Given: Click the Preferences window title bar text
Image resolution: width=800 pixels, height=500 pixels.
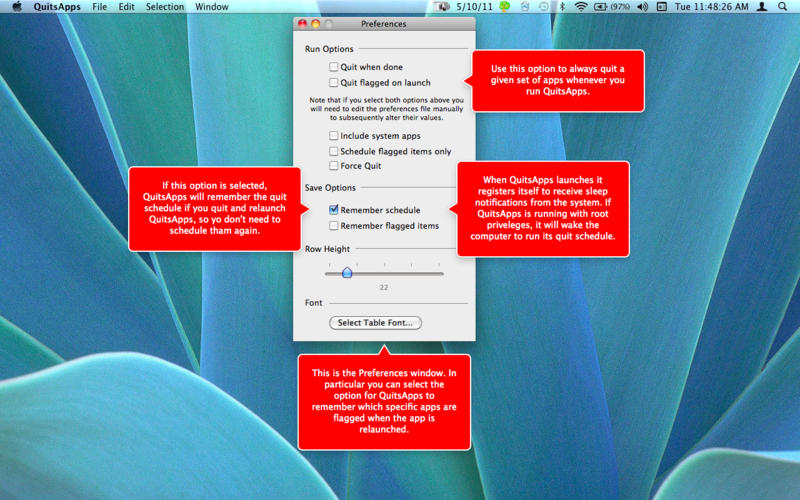Looking at the screenshot, I should pyautogui.click(x=384, y=24).
